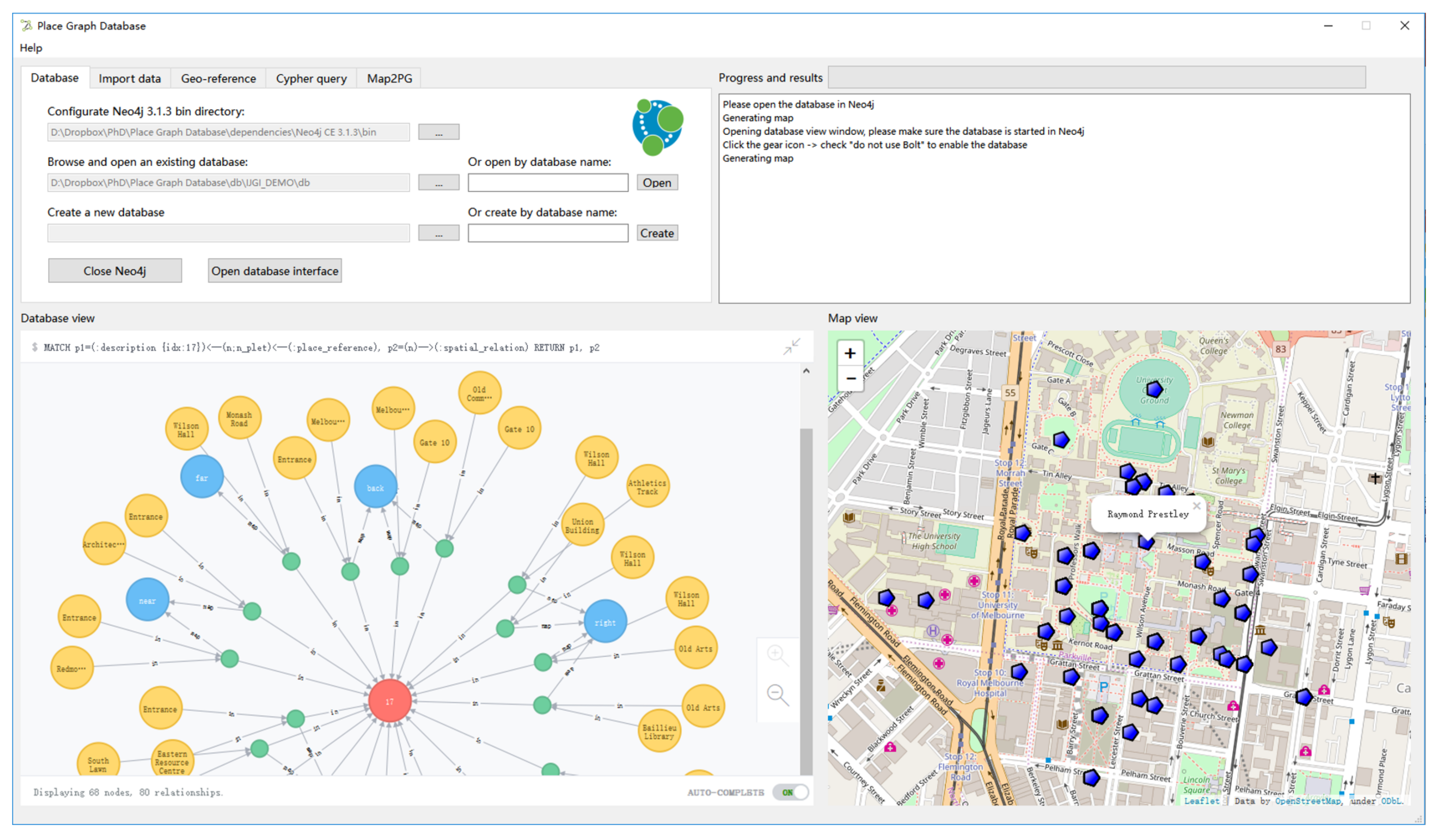Click the Close Neo4j button
This screenshot has width=1434, height=840.
(x=115, y=271)
